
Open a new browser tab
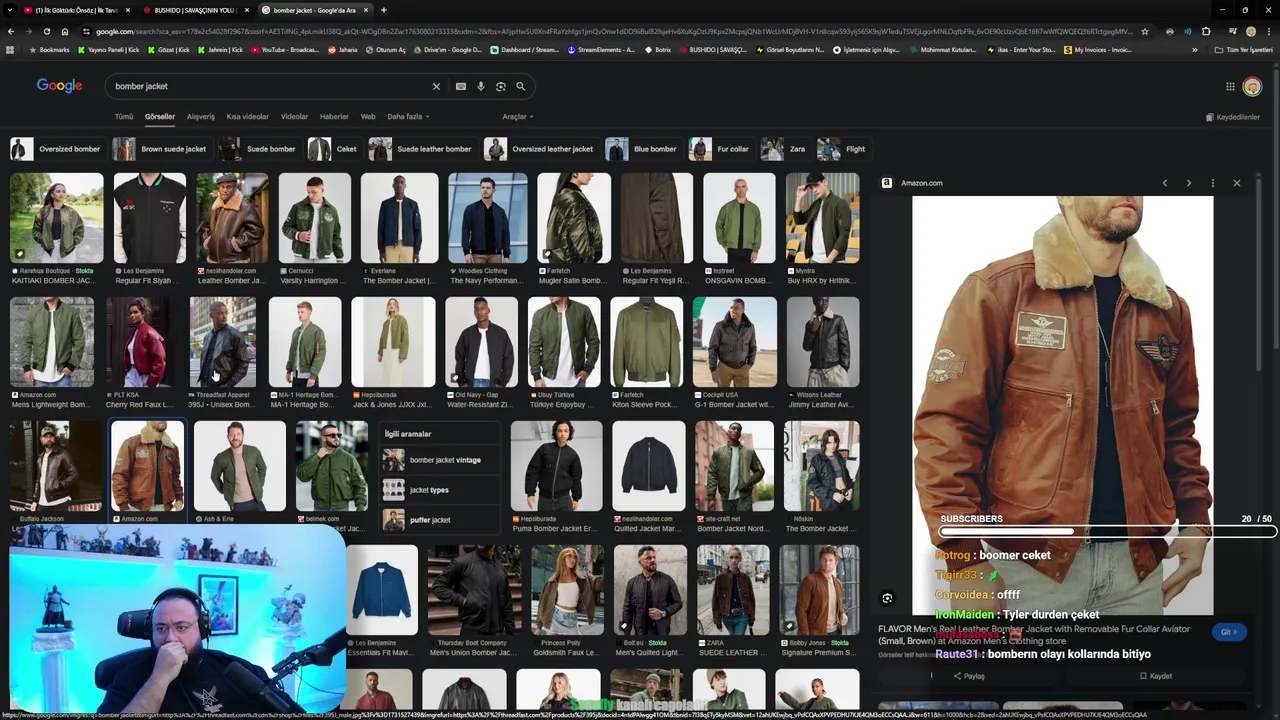[384, 10]
